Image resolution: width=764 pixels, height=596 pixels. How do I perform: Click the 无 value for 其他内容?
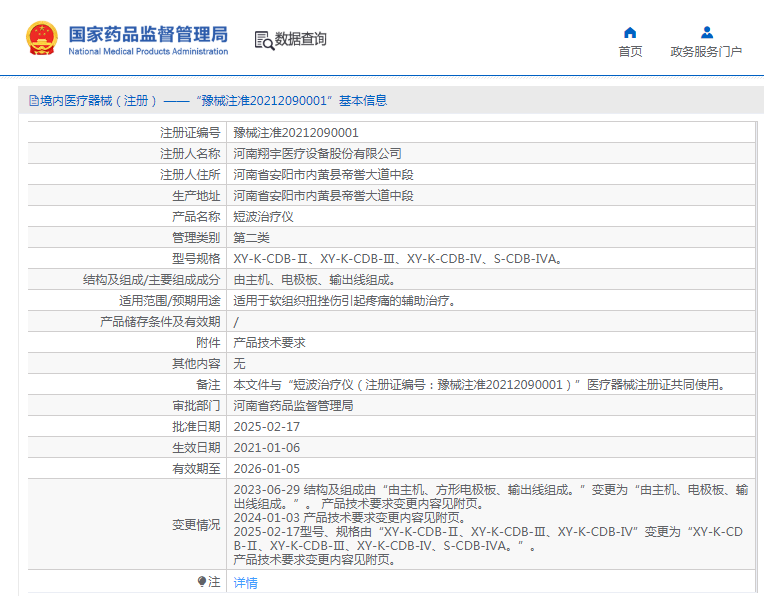pyautogui.click(x=239, y=364)
